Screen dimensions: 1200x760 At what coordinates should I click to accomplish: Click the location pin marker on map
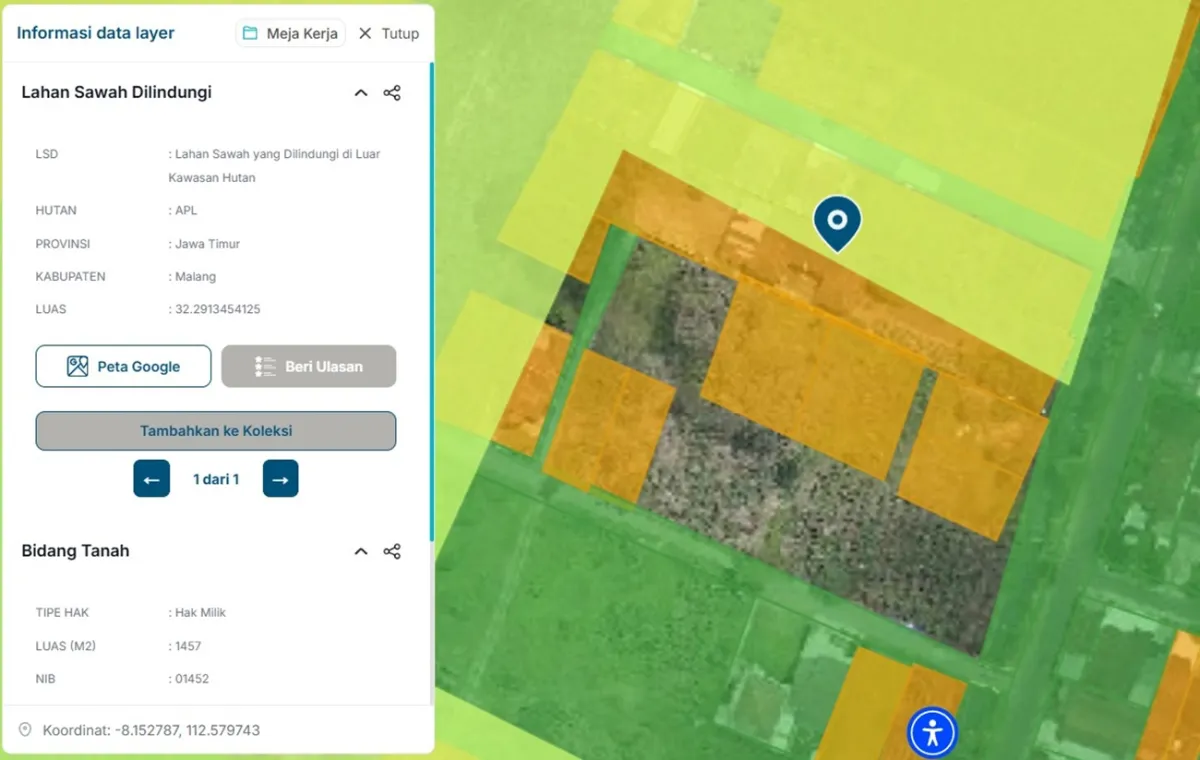tap(837, 224)
